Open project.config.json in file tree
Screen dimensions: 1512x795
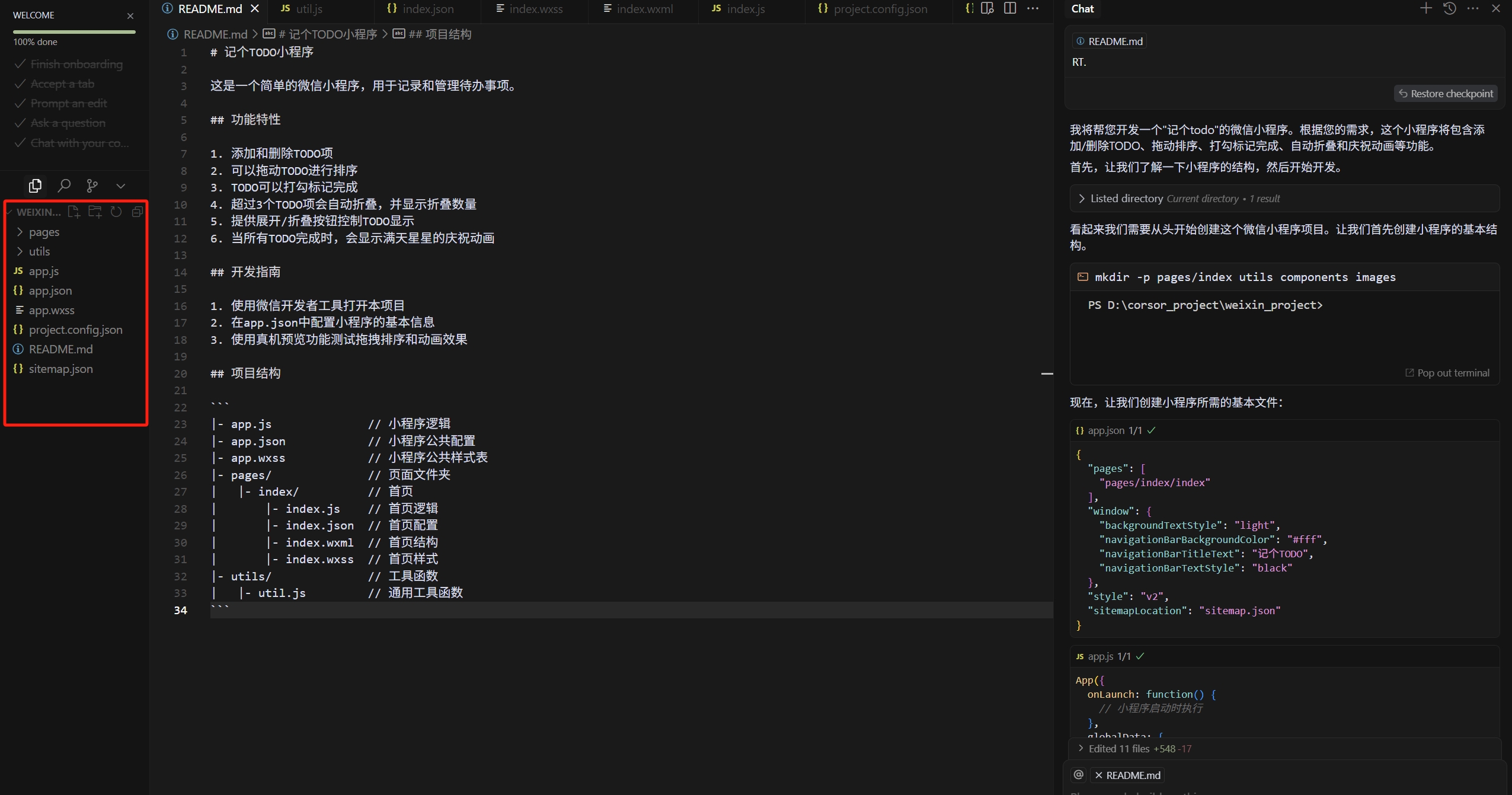[x=75, y=330]
